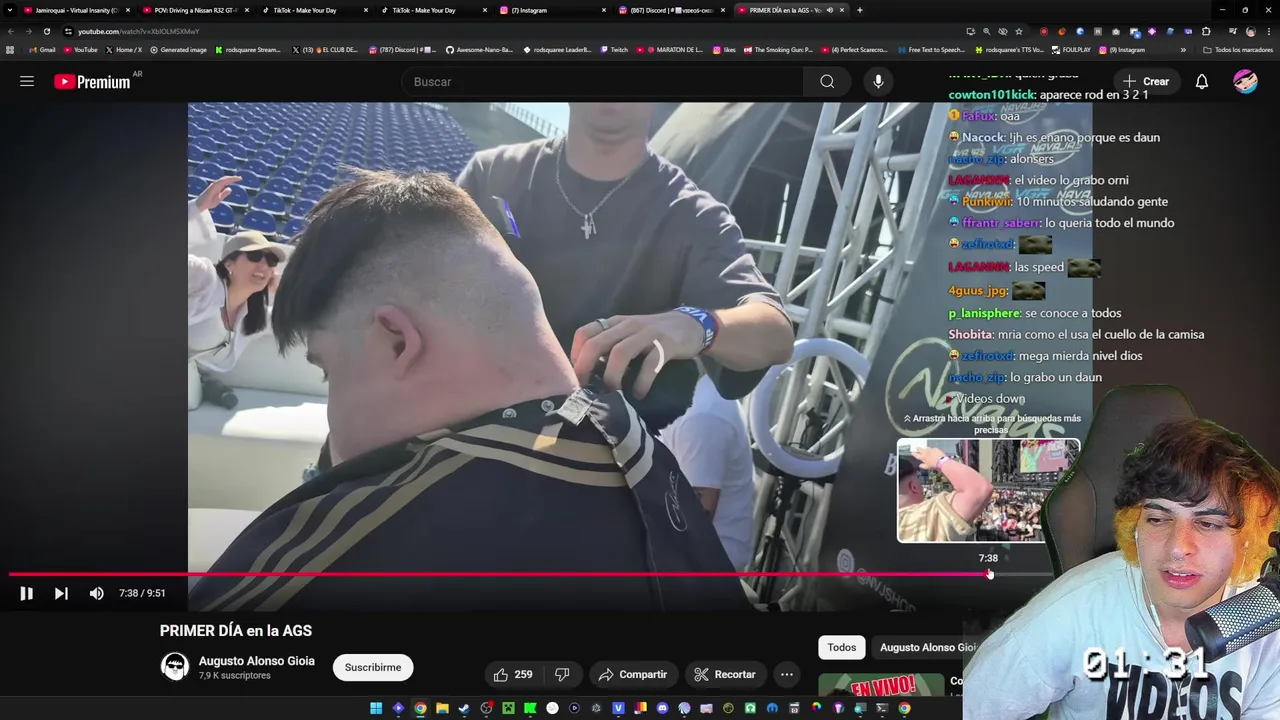Screen dimensions: 1280x720
Task: Open Steam from the taskbar
Action: (464, 708)
